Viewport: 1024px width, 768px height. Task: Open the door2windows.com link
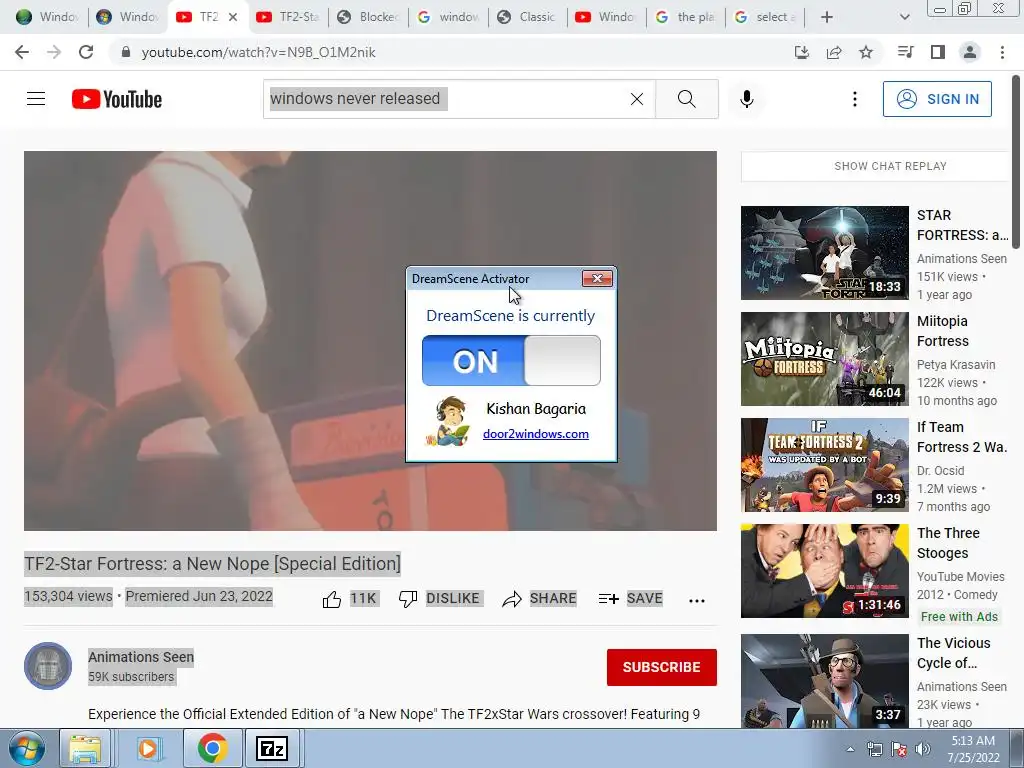click(x=536, y=434)
